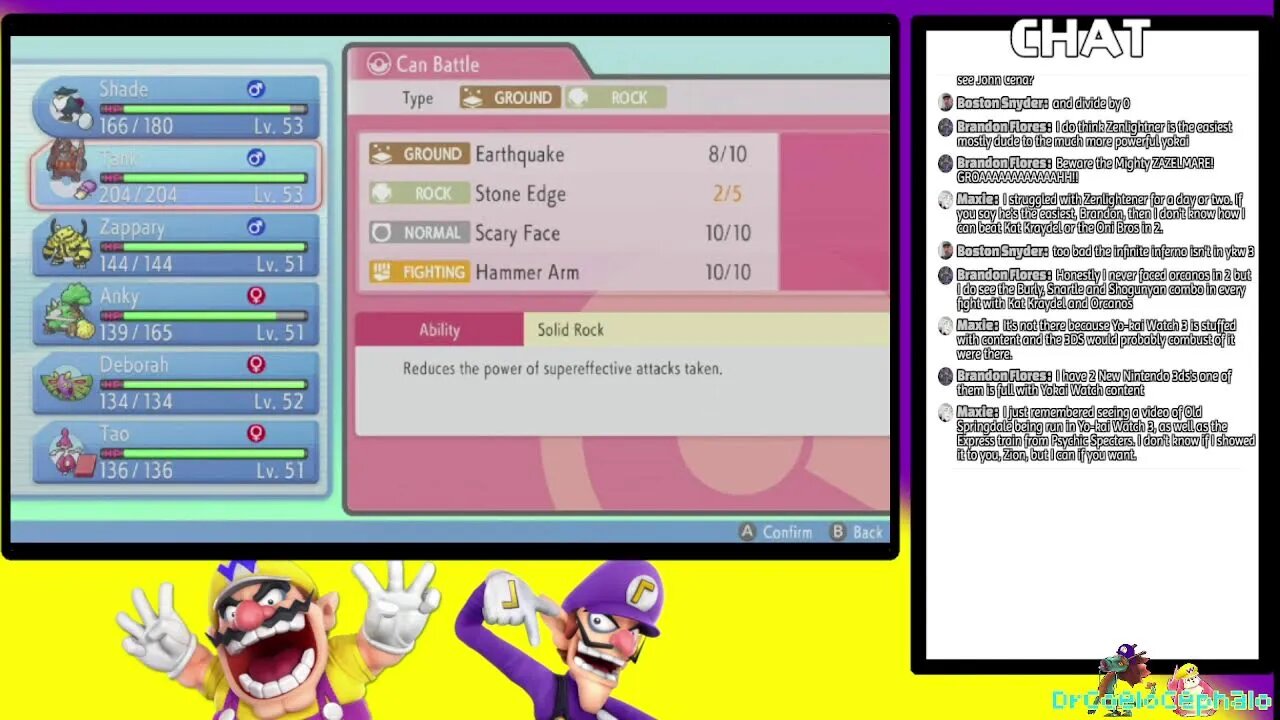The image size is (1280, 720).
Task: Click Zappary's full HP bar
Action: point(204,246)
